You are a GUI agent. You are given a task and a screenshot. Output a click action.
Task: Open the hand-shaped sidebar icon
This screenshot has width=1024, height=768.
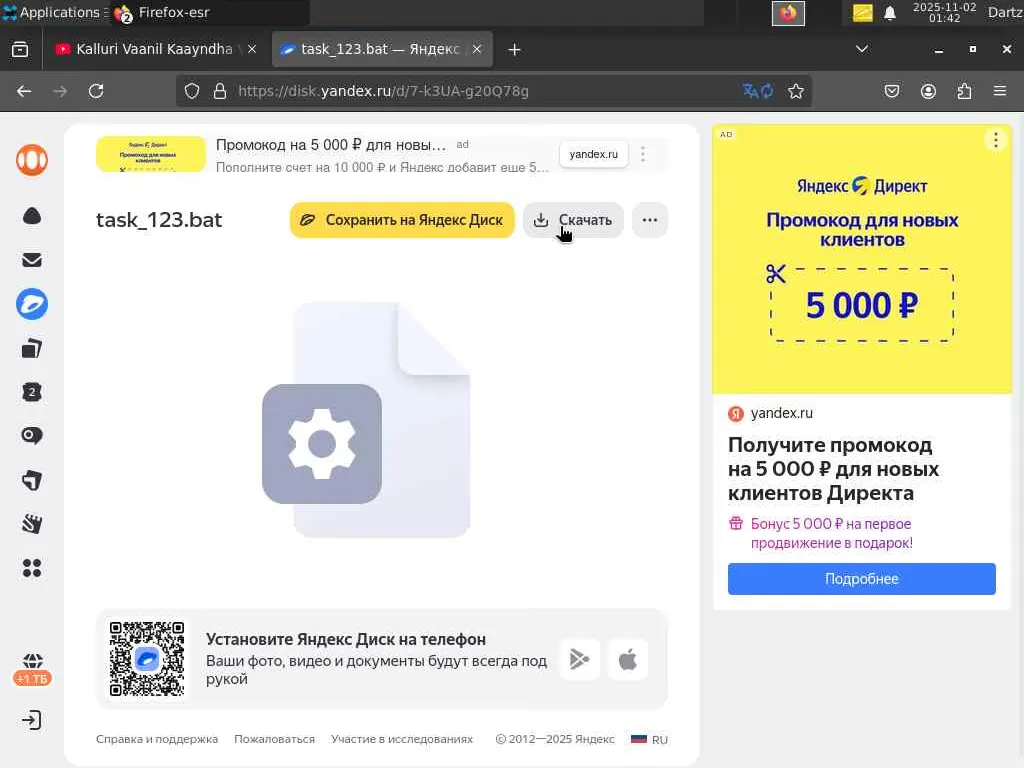(x=32, y=524)
